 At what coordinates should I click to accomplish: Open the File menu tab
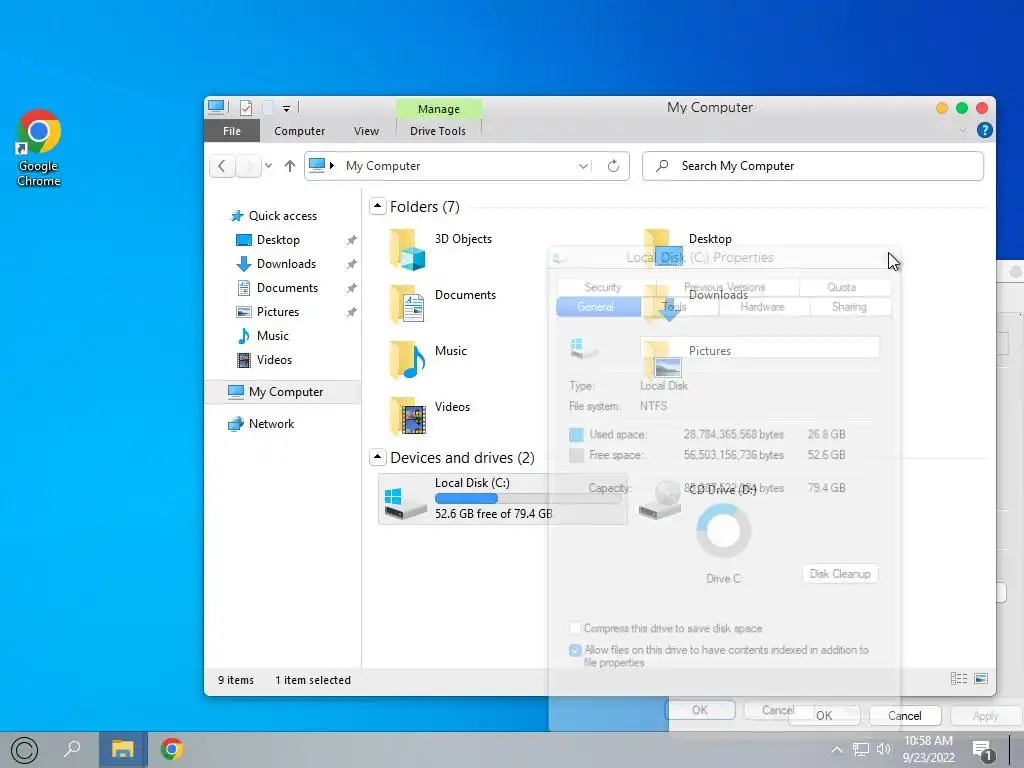point(232,131)
